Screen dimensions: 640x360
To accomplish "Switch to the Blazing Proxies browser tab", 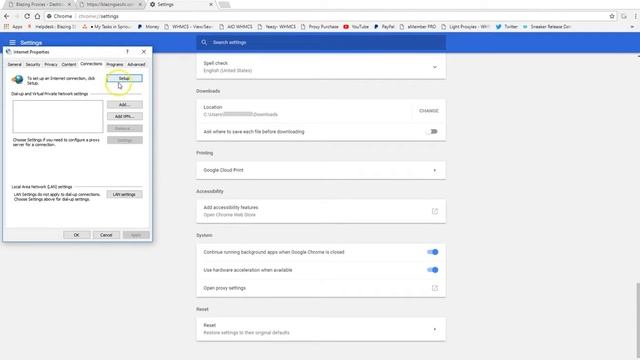I will tap(40, 4).
